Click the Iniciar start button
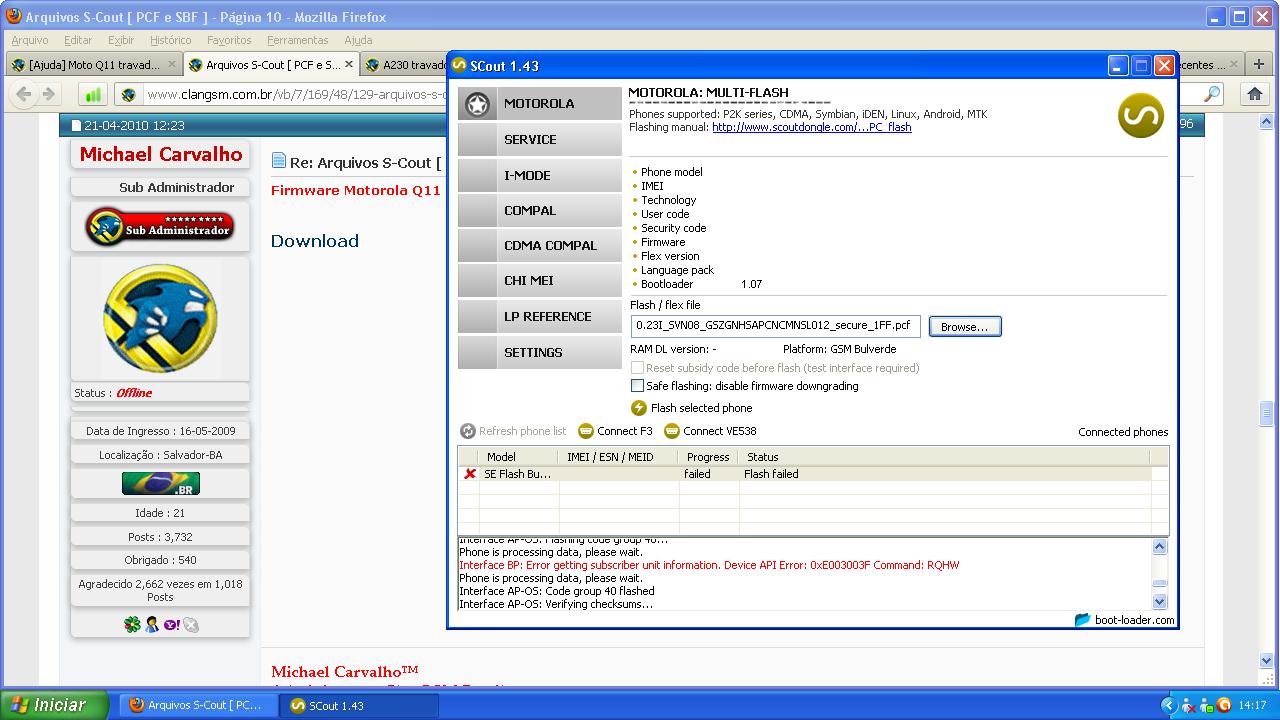The width and height of the screenshot is (1280, 720). (x=55, y=705)
